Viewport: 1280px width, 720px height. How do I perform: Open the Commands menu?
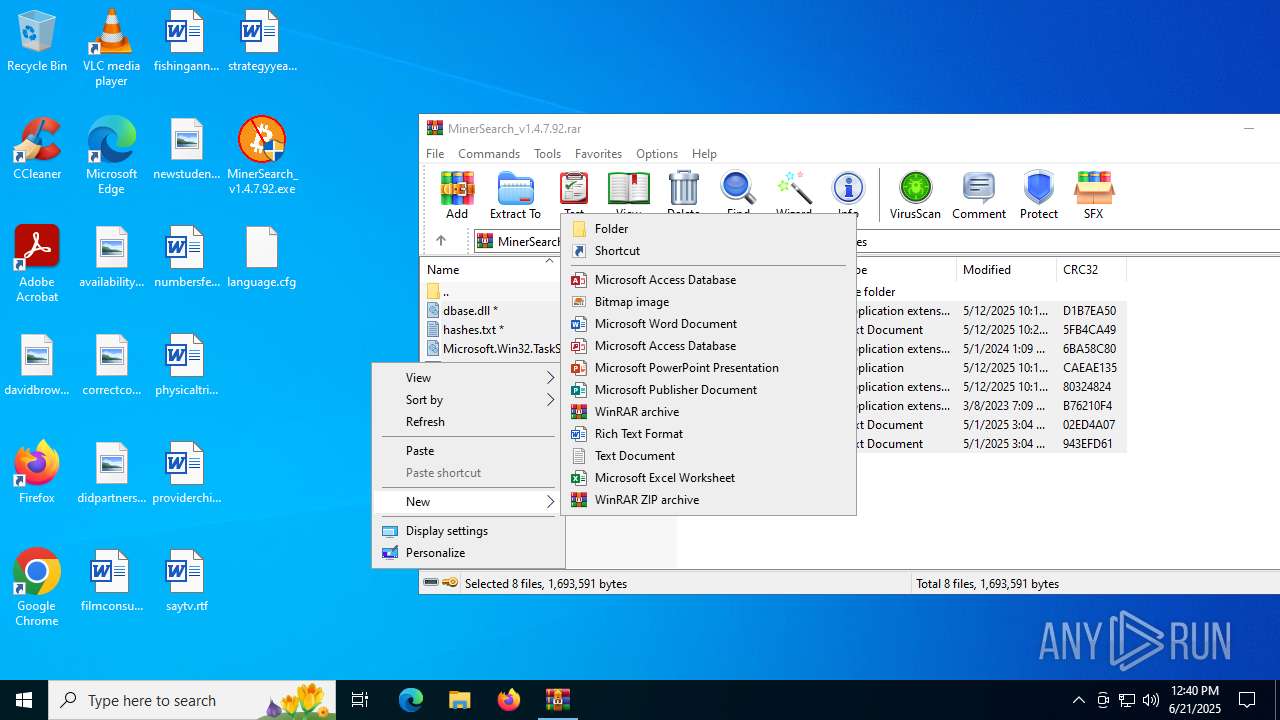click(489, 154)
